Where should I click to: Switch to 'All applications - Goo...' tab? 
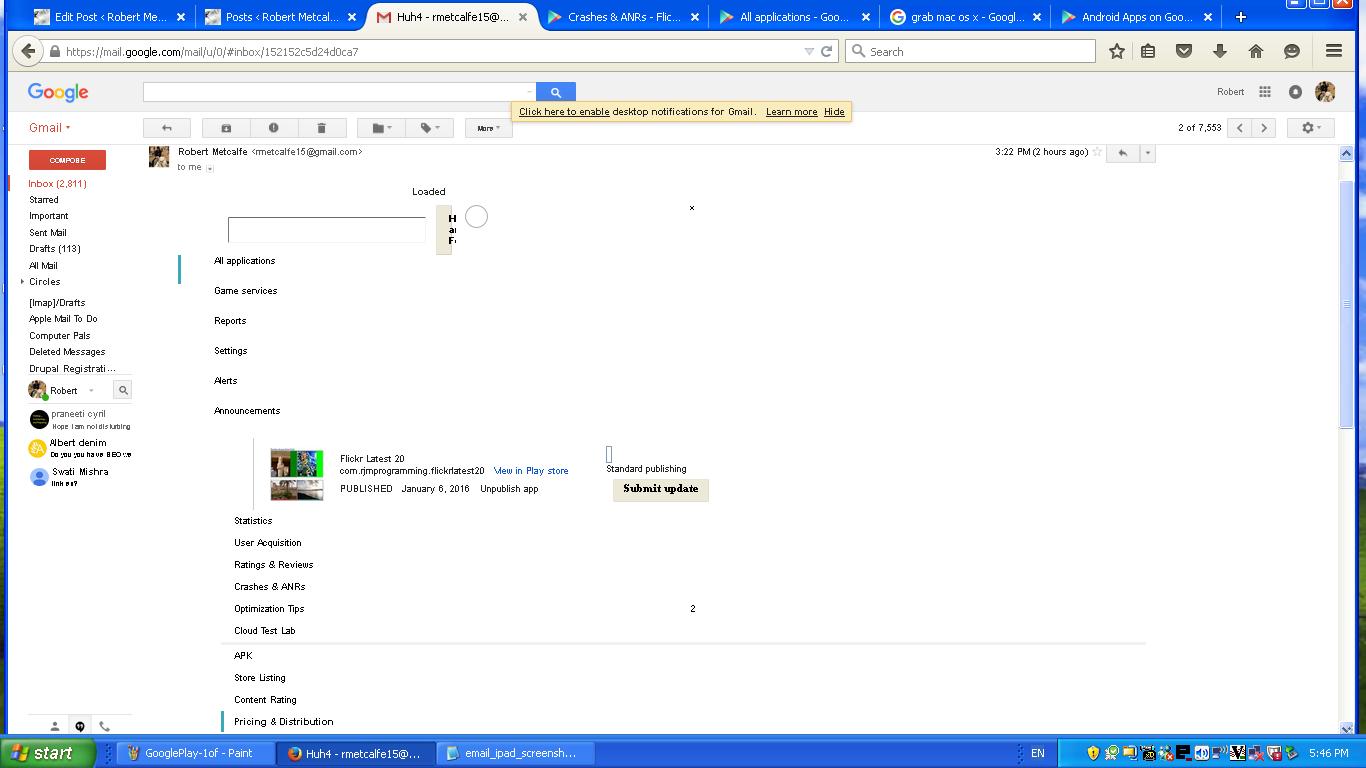point(794,17)
